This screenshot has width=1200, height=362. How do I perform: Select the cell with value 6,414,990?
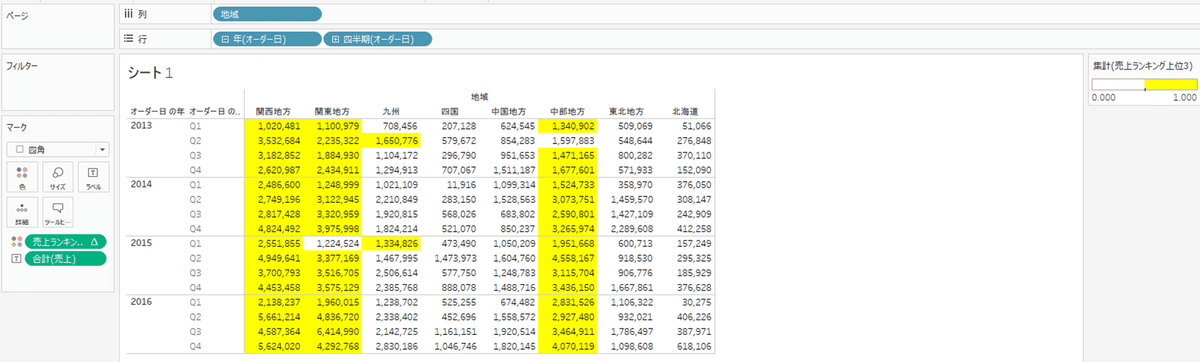pyautogui.click(x=331, y=332)
